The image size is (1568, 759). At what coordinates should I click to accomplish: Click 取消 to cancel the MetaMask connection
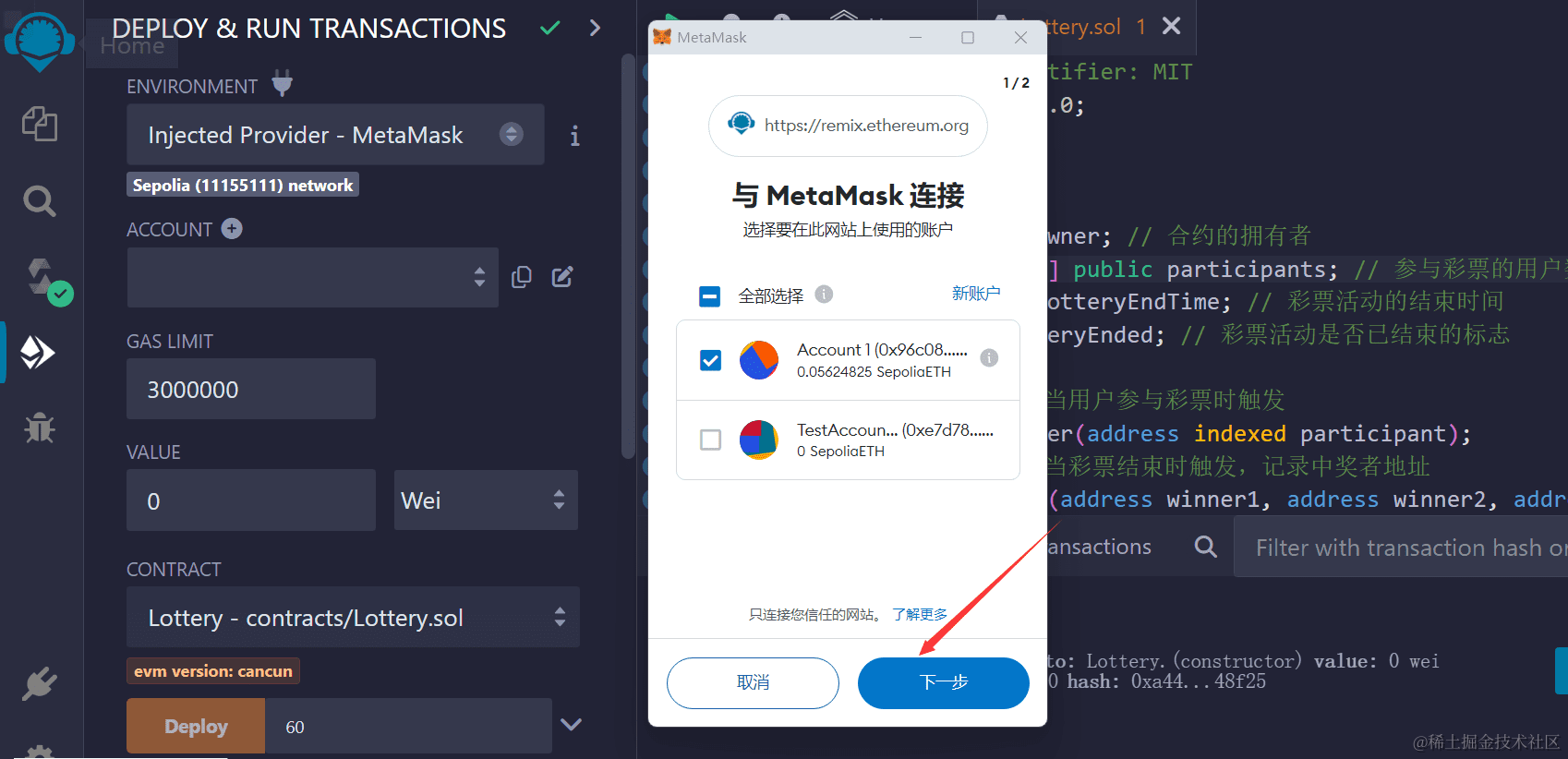pyautogui.click(x=753, y=683)
